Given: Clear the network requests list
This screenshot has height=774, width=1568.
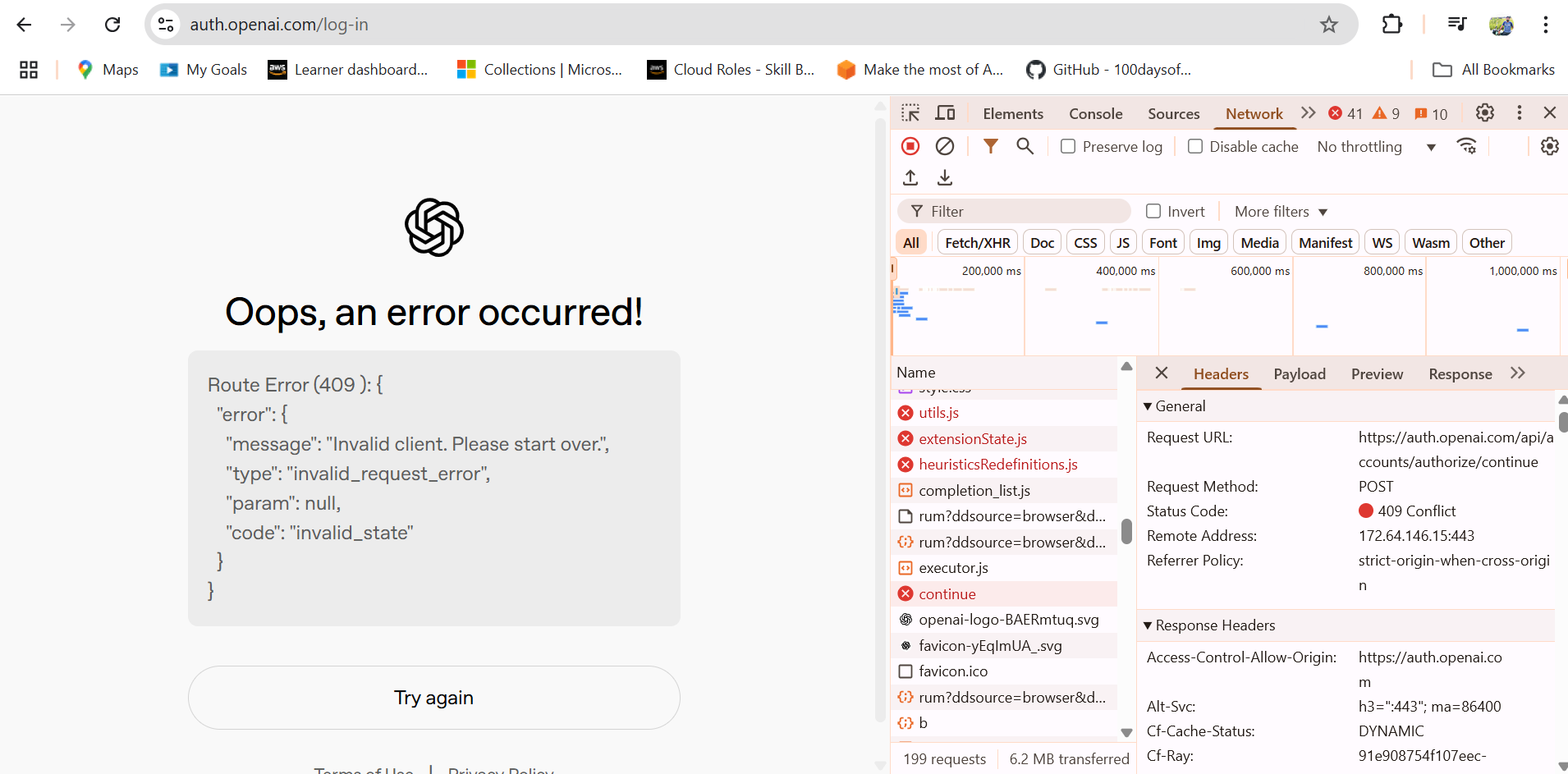Looking at the screenshot, I should pyautogui.click(x=946, y=145).
